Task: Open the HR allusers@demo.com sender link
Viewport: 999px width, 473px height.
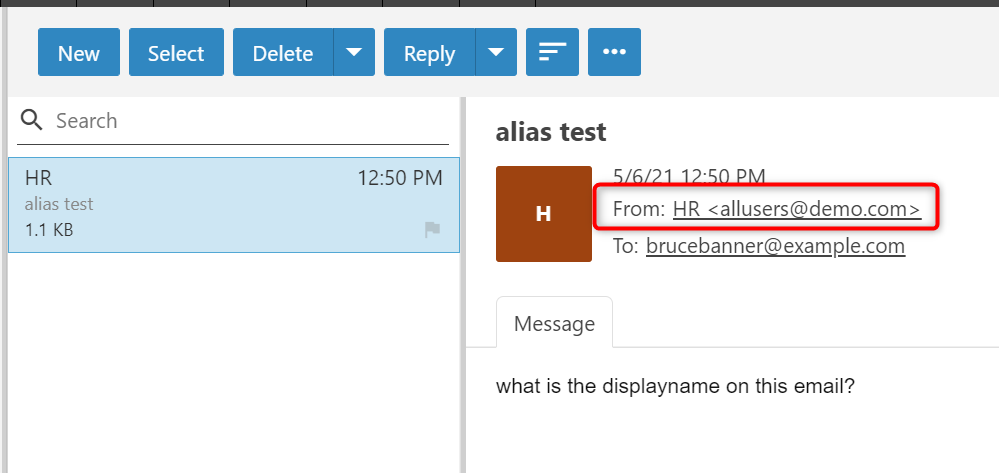Action: [x=796, y=208]
